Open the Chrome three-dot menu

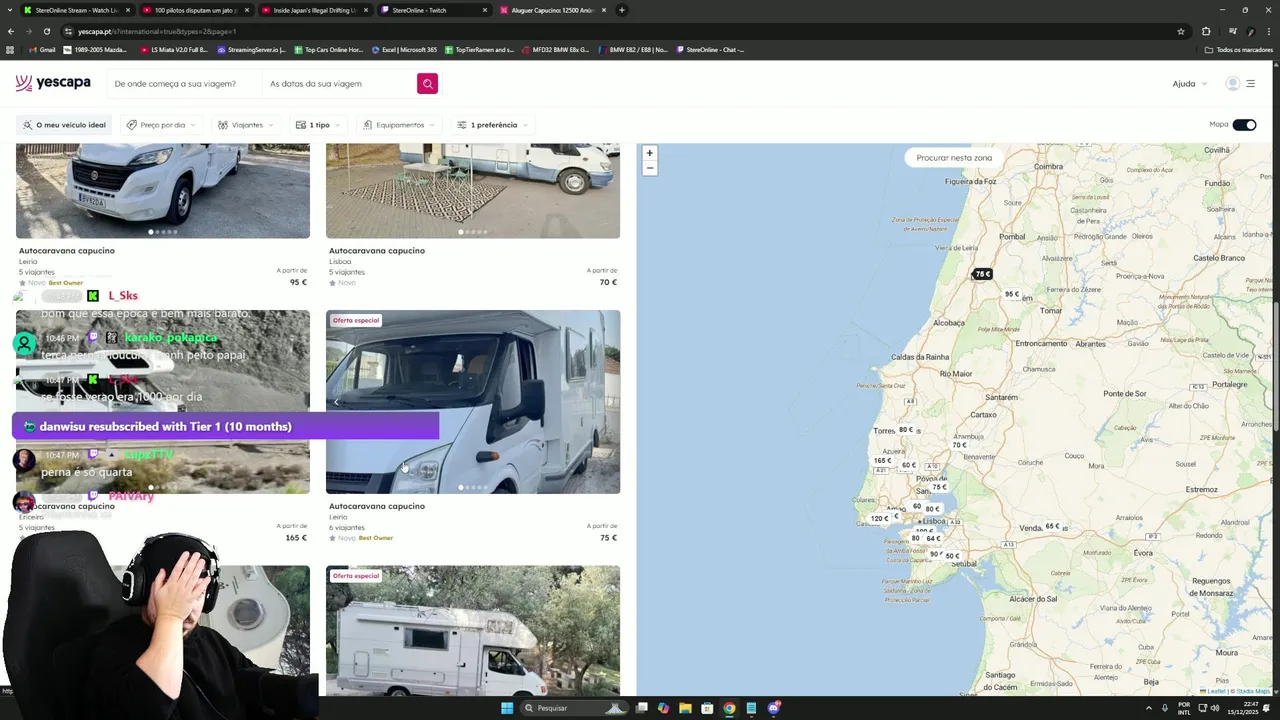[1268, 31]
